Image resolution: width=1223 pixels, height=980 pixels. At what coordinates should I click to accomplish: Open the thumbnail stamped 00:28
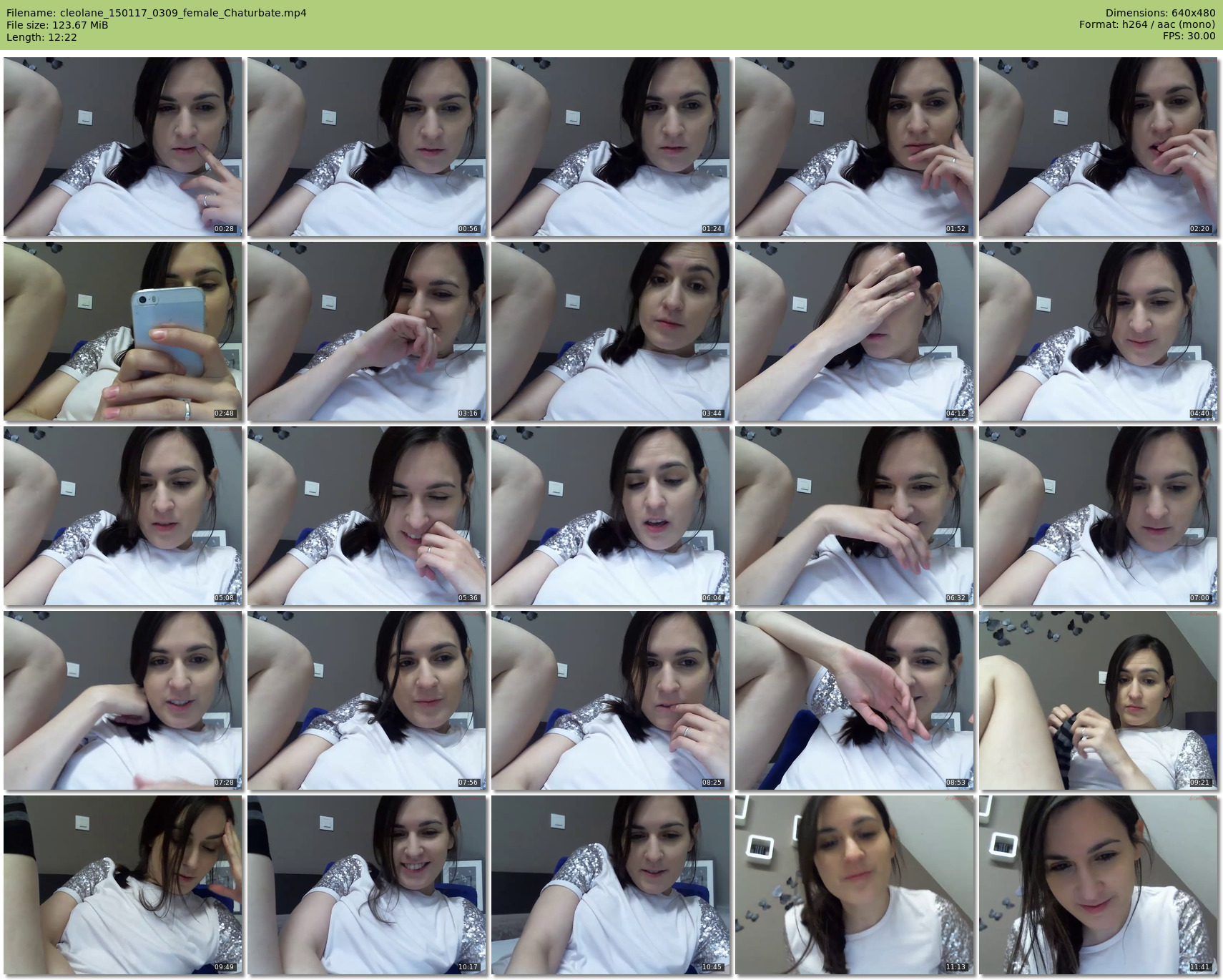coord(123,147)
